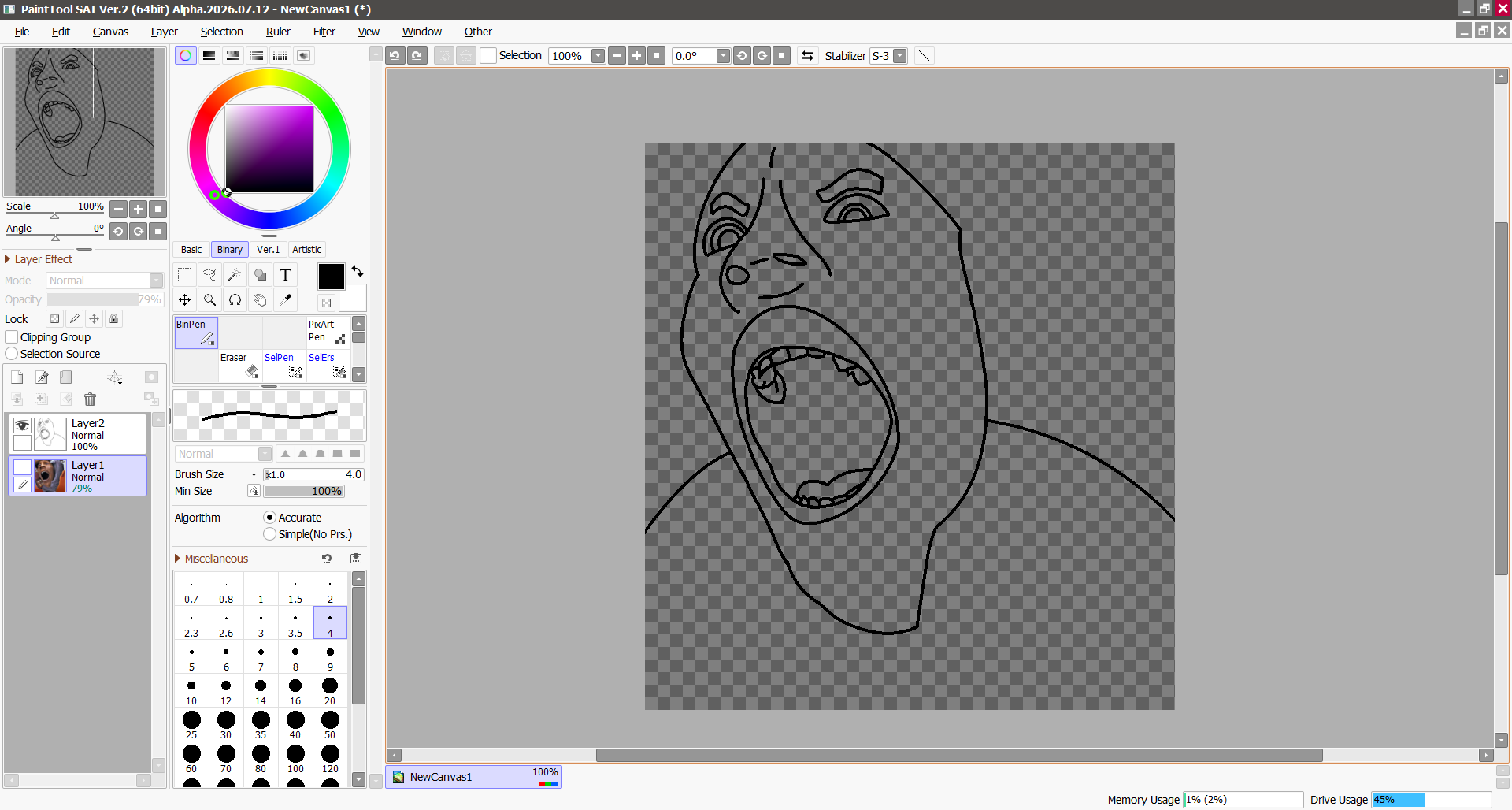Select the zoom magnifier tool
This screenshot has width=1512, height=810.
(209, 300)
